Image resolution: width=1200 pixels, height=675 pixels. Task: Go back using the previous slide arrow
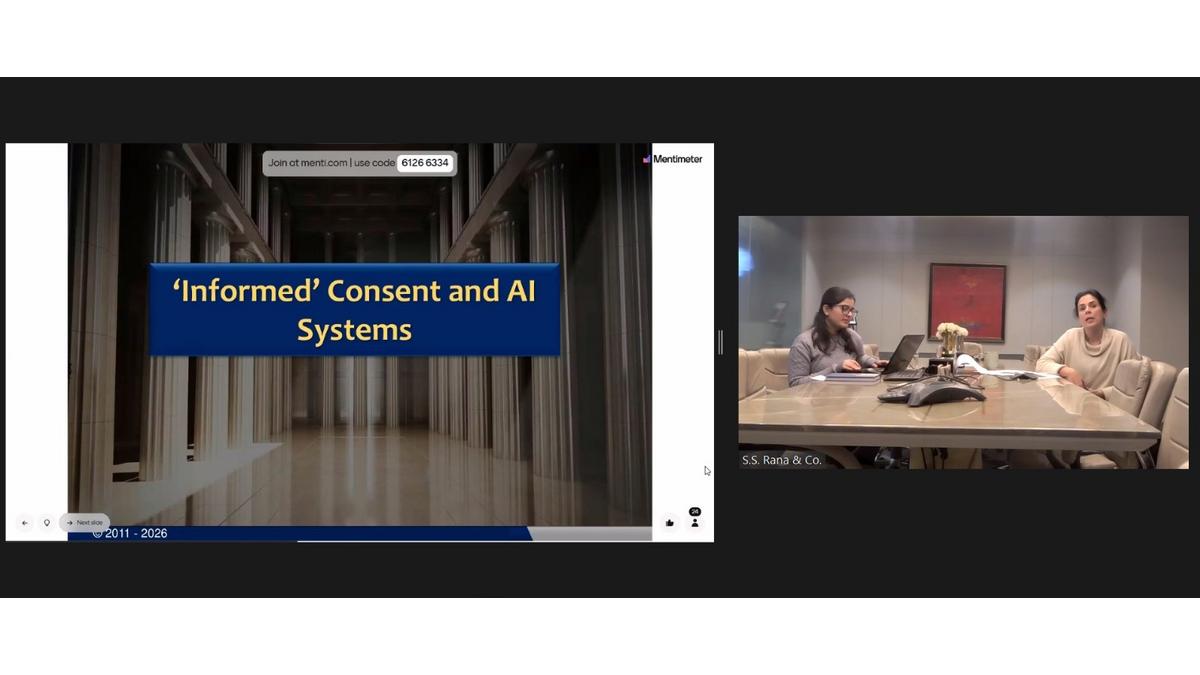[x=25, y=523]
